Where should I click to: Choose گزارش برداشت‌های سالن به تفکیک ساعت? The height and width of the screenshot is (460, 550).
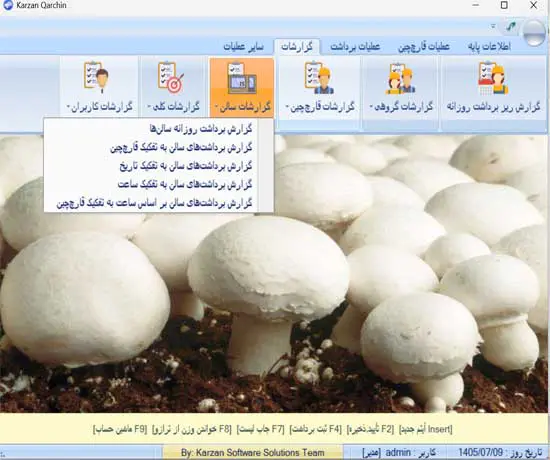(x=185, y=184)
